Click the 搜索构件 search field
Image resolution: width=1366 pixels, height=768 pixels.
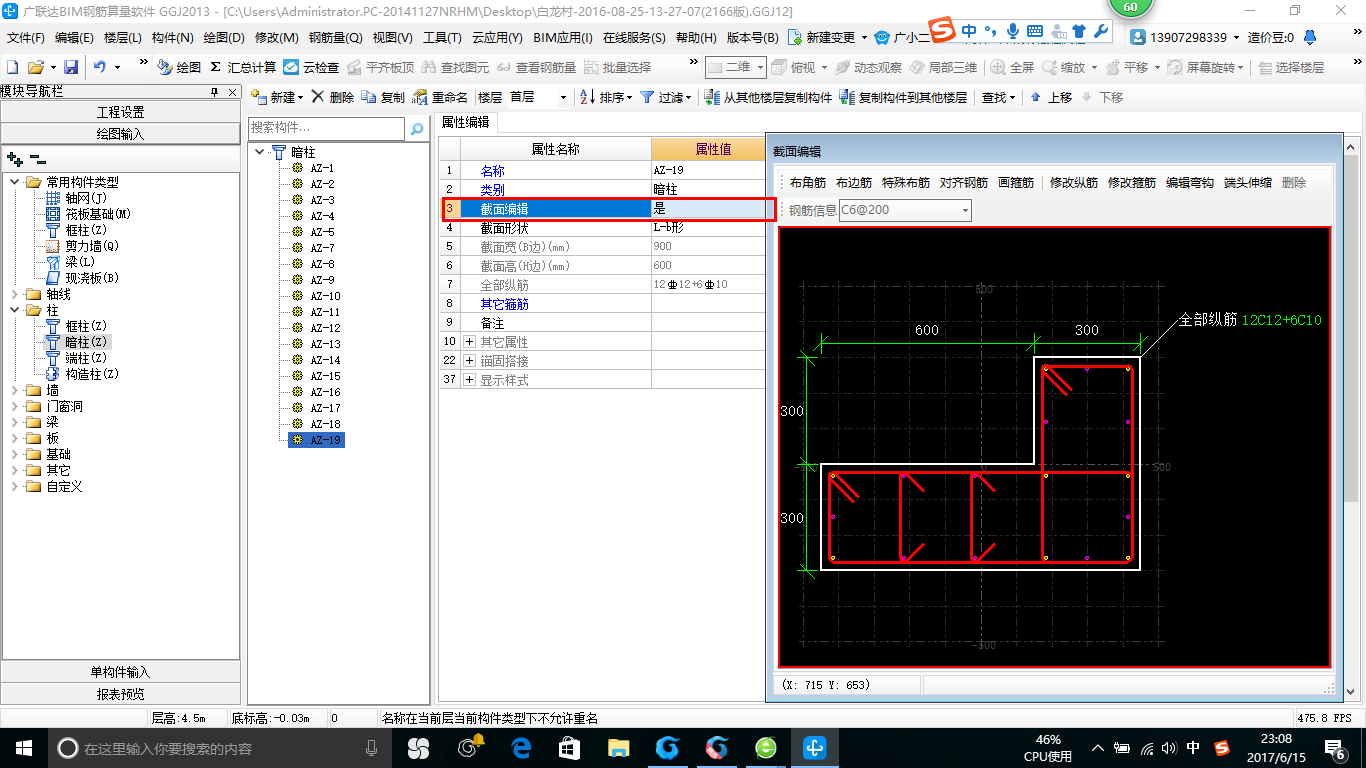point(326,128)
